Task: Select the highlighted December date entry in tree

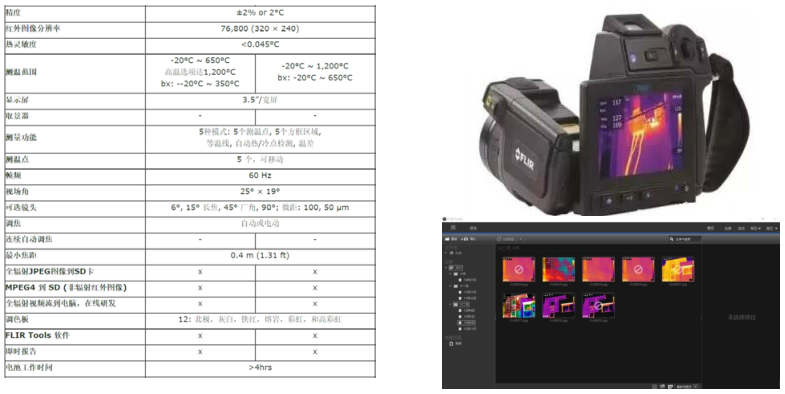Action: tap(467, 323)
